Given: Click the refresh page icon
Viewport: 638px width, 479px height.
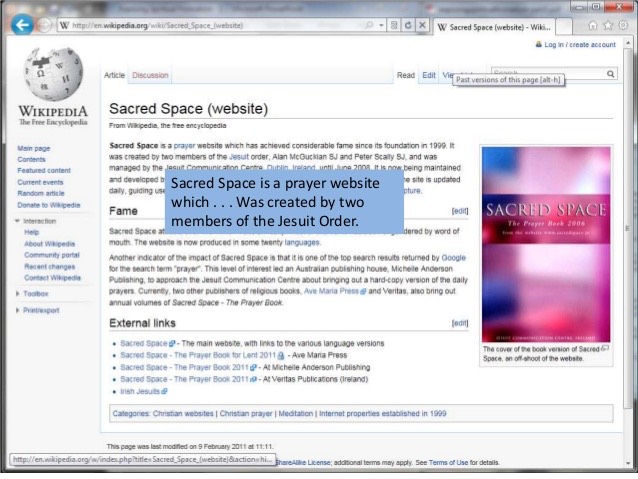Looking at the screenshot, I should tap(408, 25).
